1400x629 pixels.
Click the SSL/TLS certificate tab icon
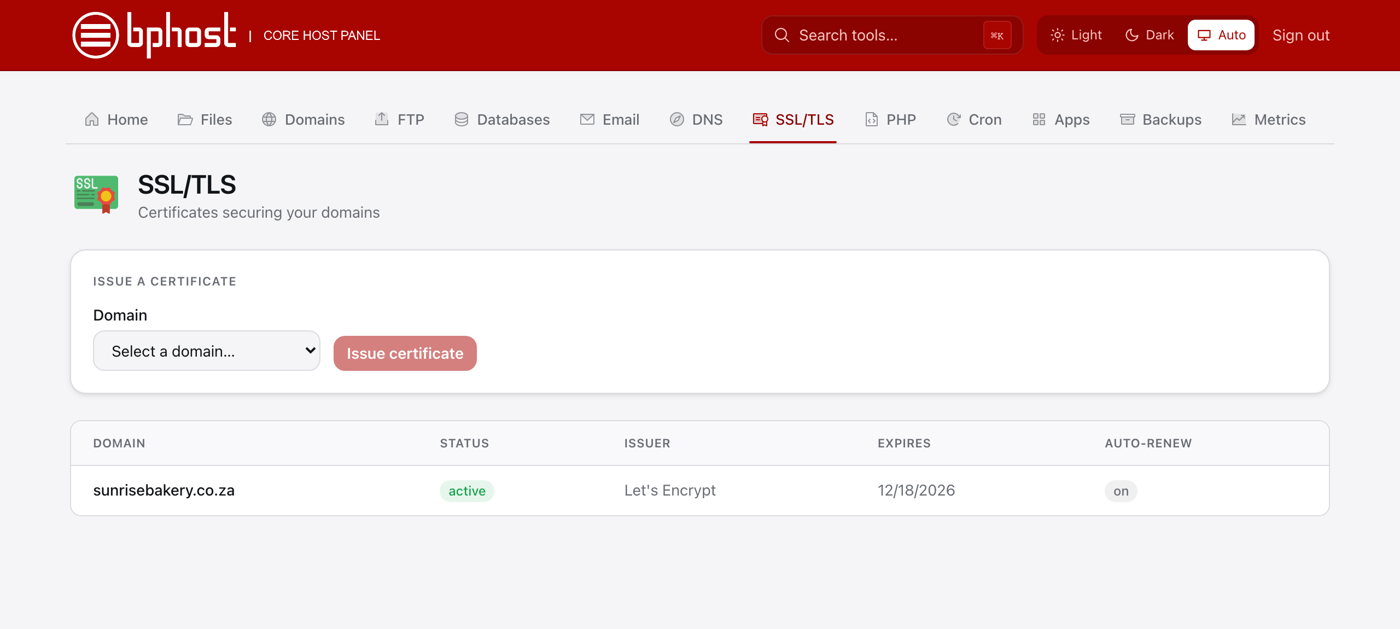point(760,119)
